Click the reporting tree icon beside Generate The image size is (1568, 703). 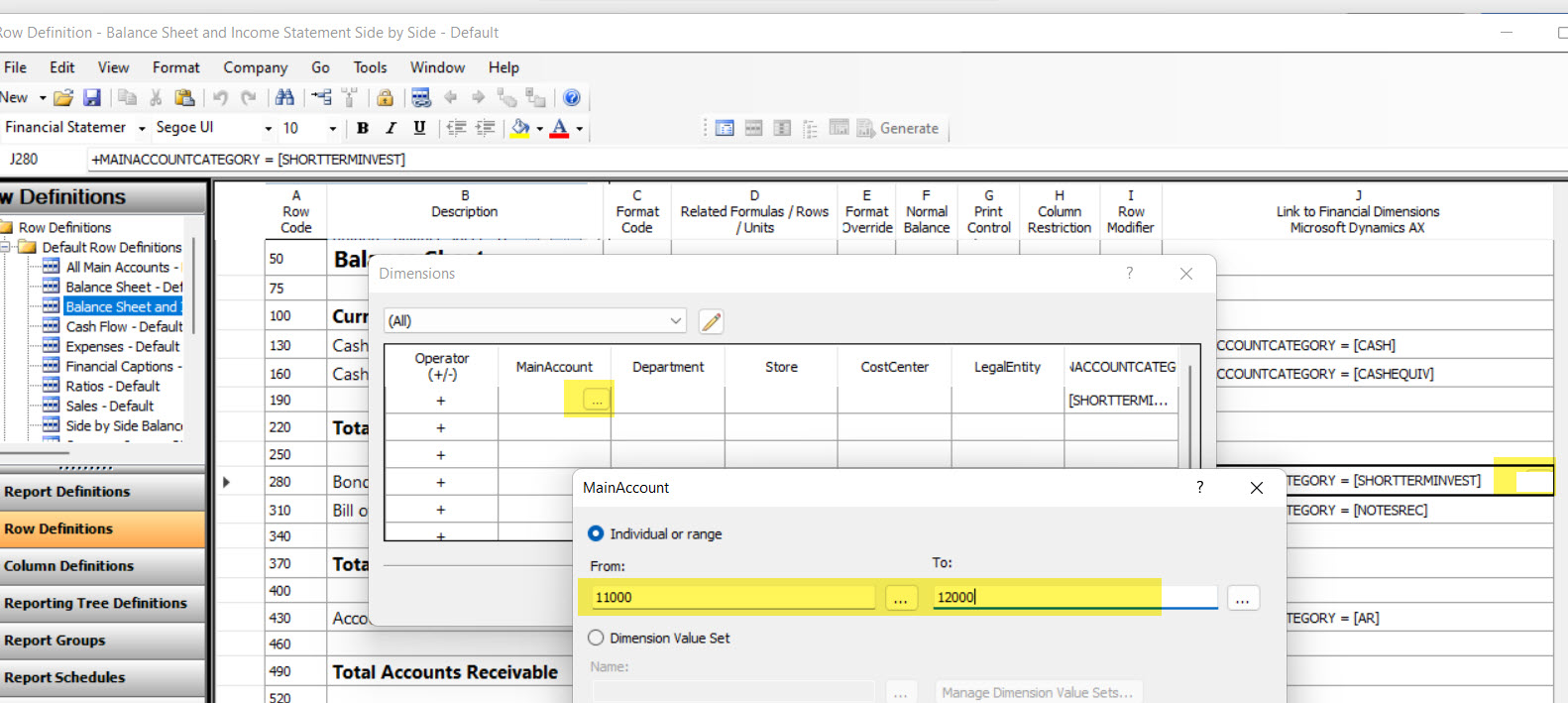810,128
